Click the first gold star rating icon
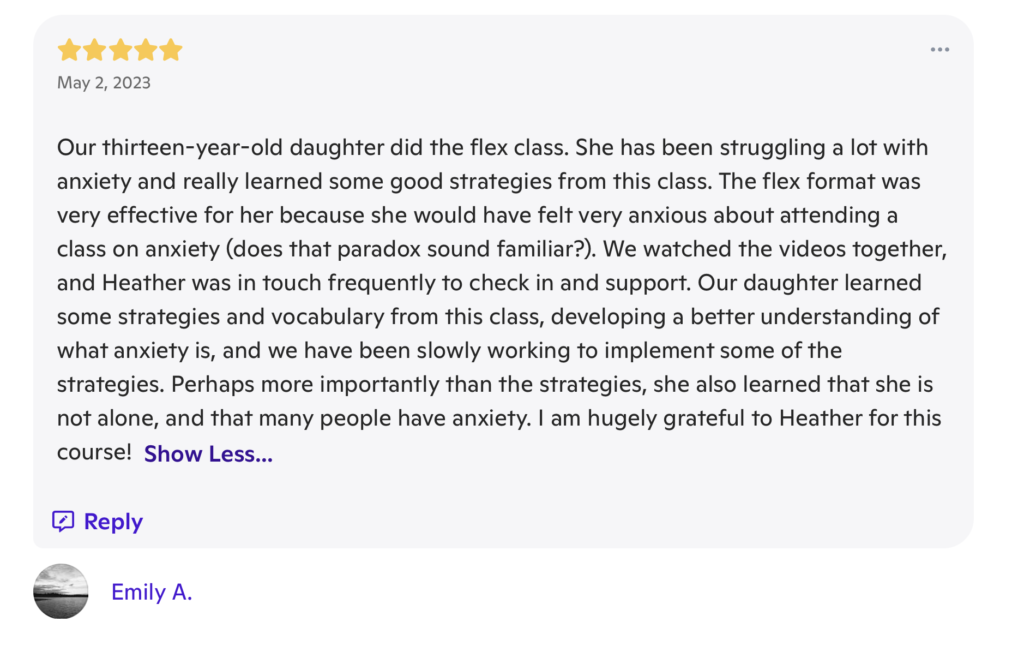The width and height of the screenshot is (1024, 646). pos(69,48)
